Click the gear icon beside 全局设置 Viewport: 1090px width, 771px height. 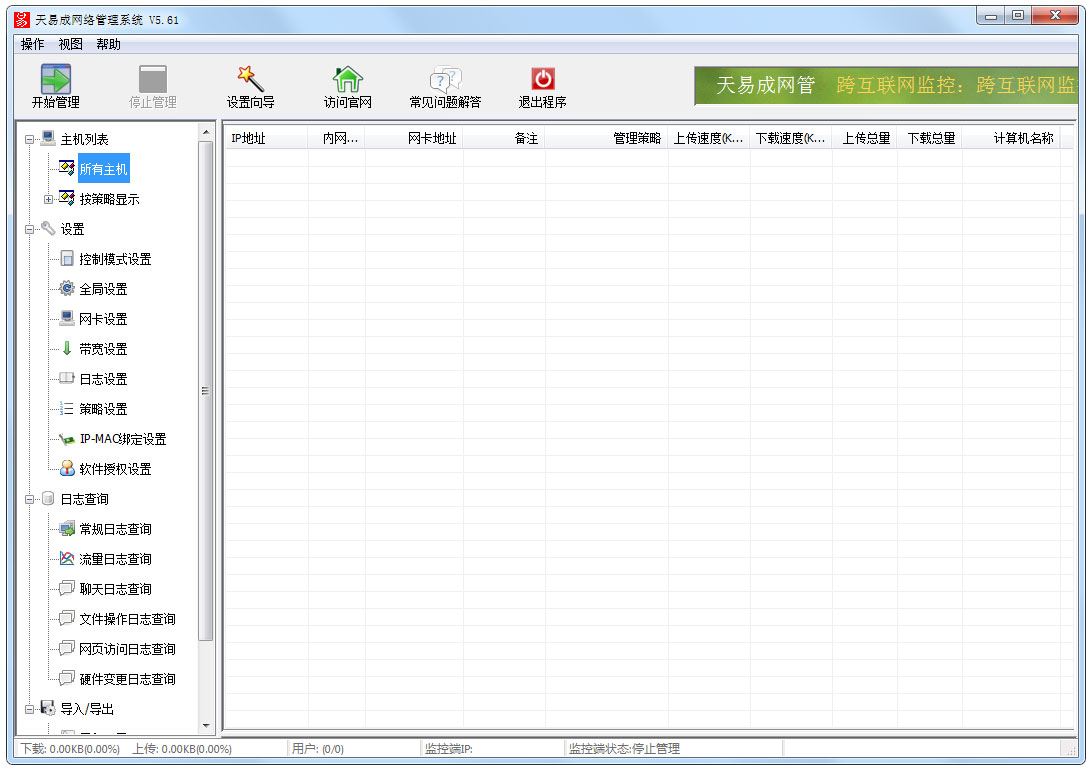tap(67, 288)
